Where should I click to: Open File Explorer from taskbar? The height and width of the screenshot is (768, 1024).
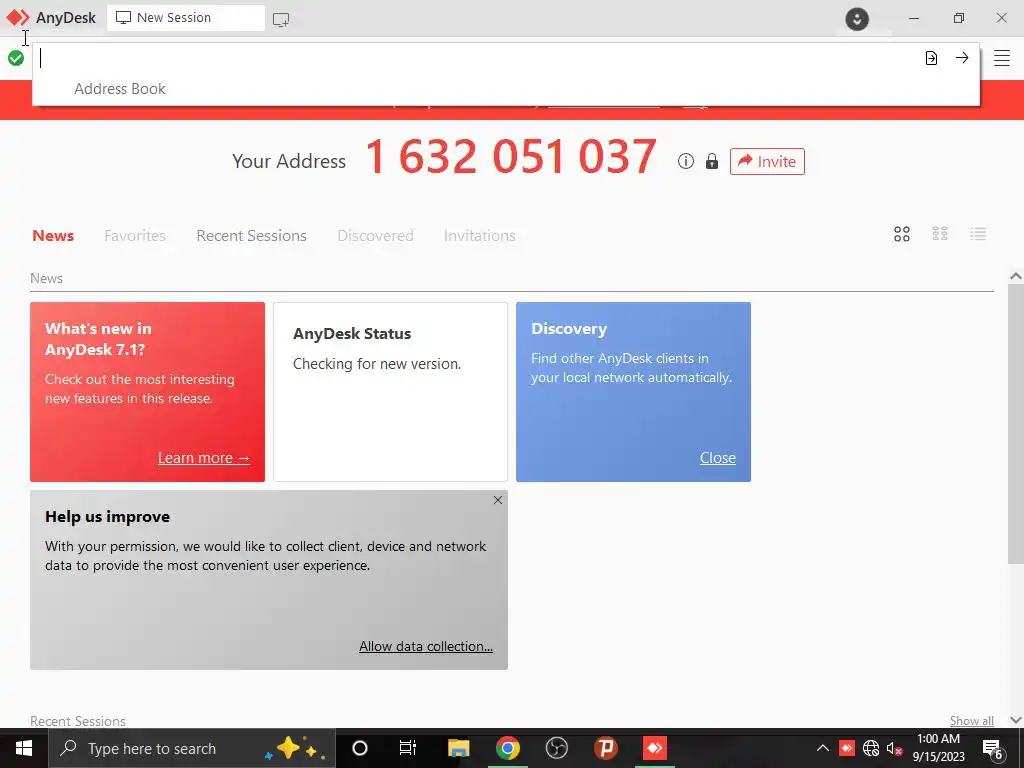point(458,748)
